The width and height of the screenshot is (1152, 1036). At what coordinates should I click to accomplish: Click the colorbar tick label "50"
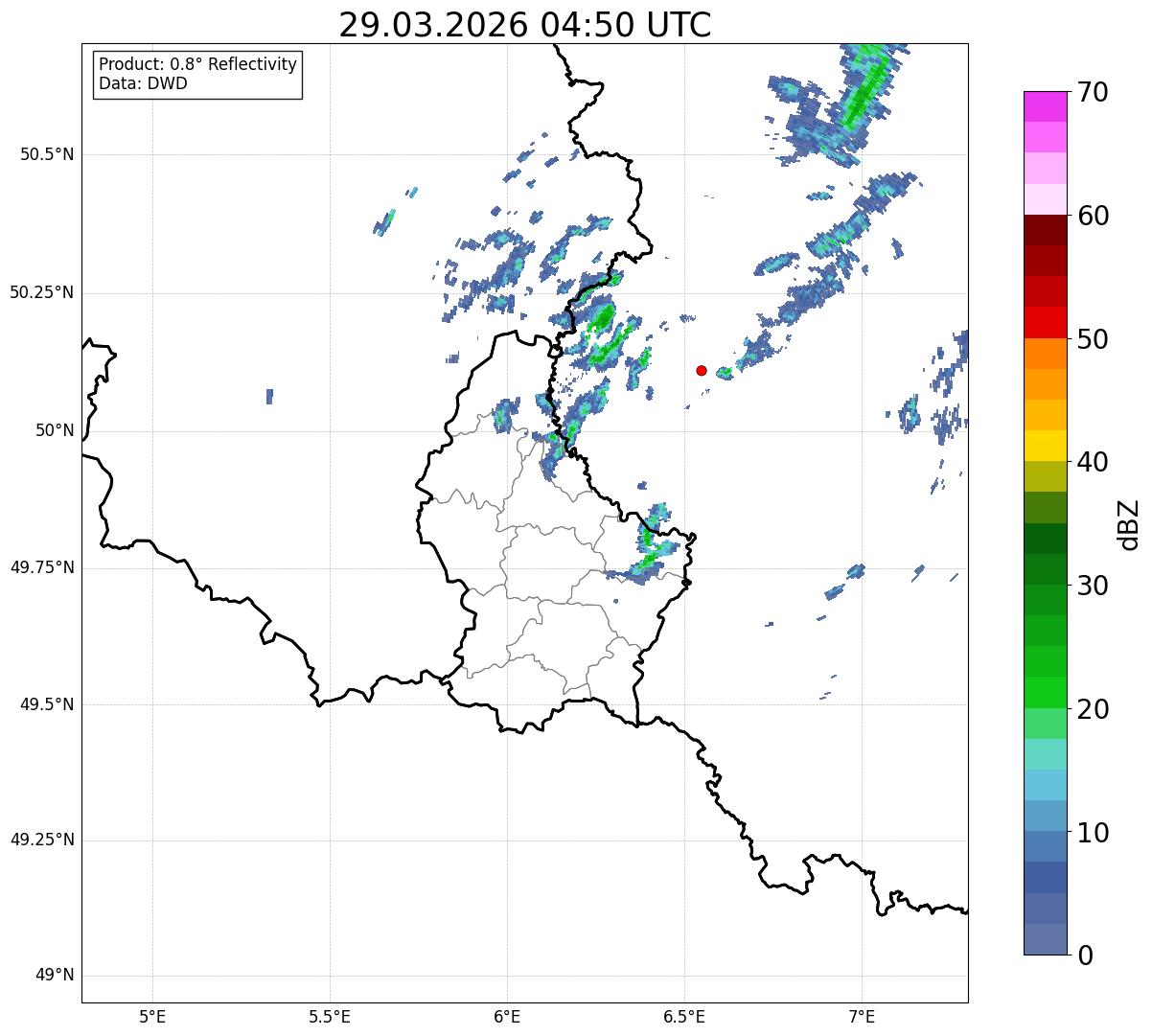[1093, 339]
